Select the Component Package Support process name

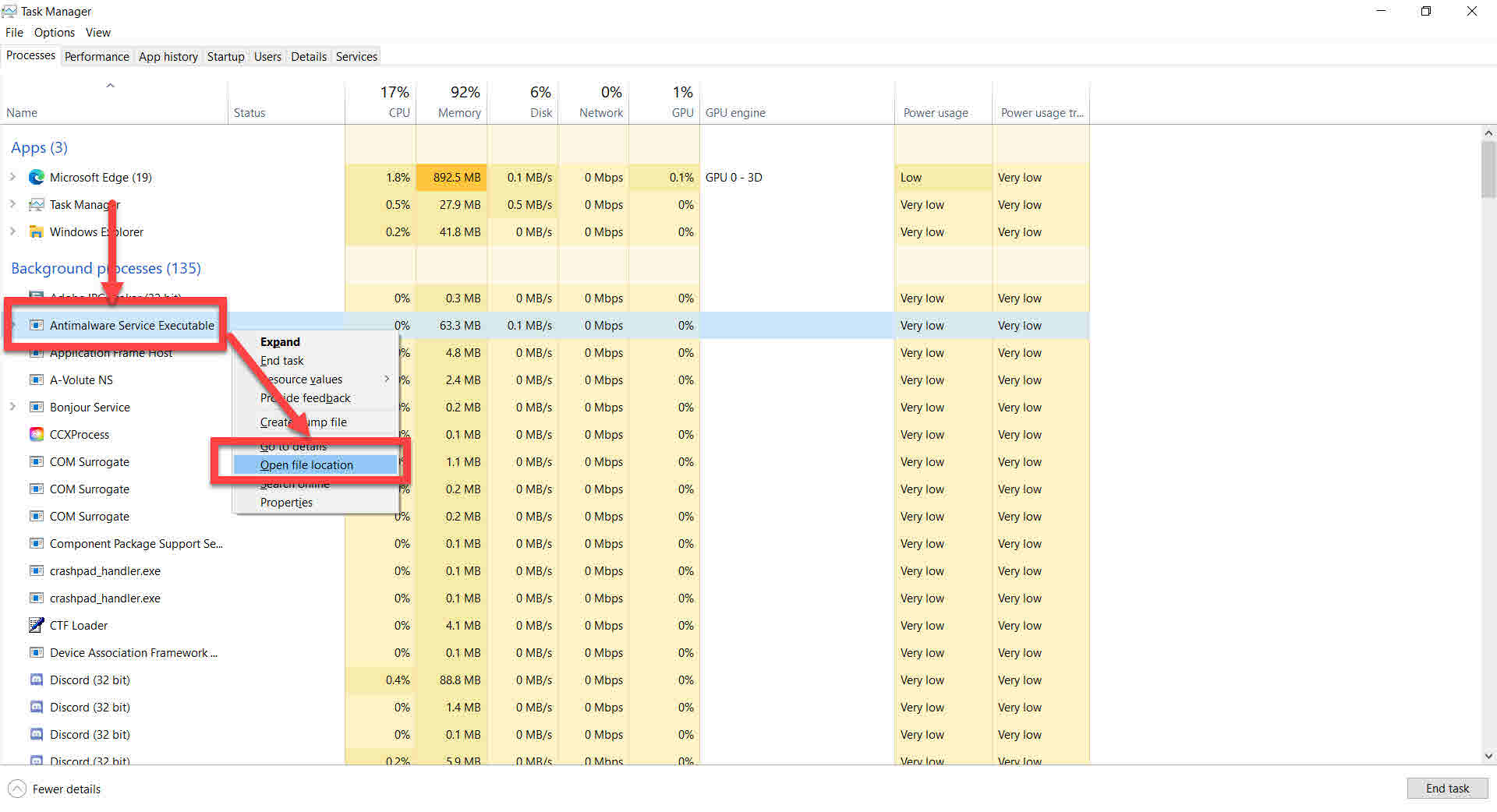pos(136,544)
